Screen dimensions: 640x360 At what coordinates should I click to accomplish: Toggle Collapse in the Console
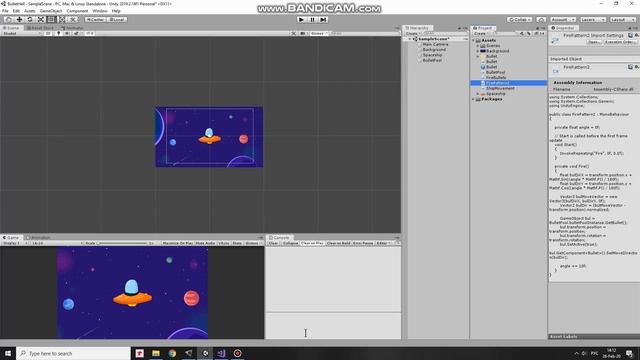(291, 243)
